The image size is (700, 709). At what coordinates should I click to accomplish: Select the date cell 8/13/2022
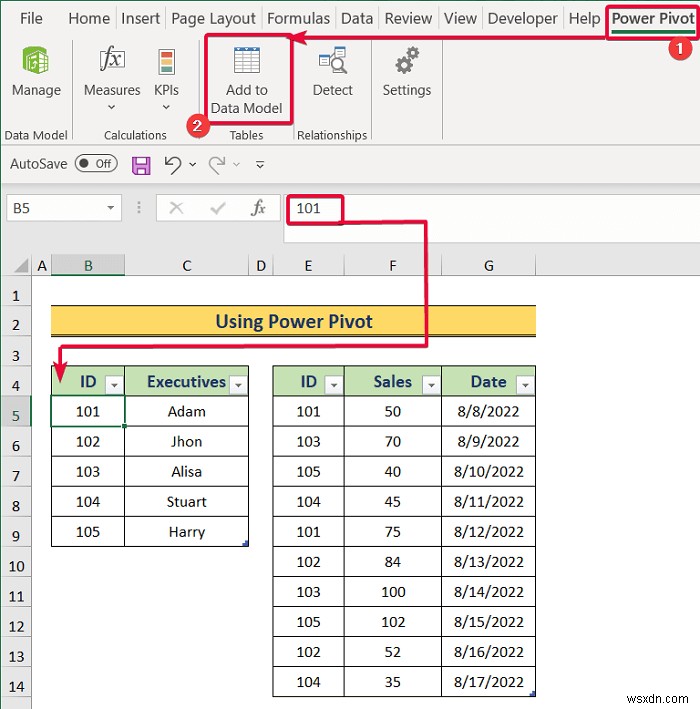pyautogui.click(x=488, y=562)
